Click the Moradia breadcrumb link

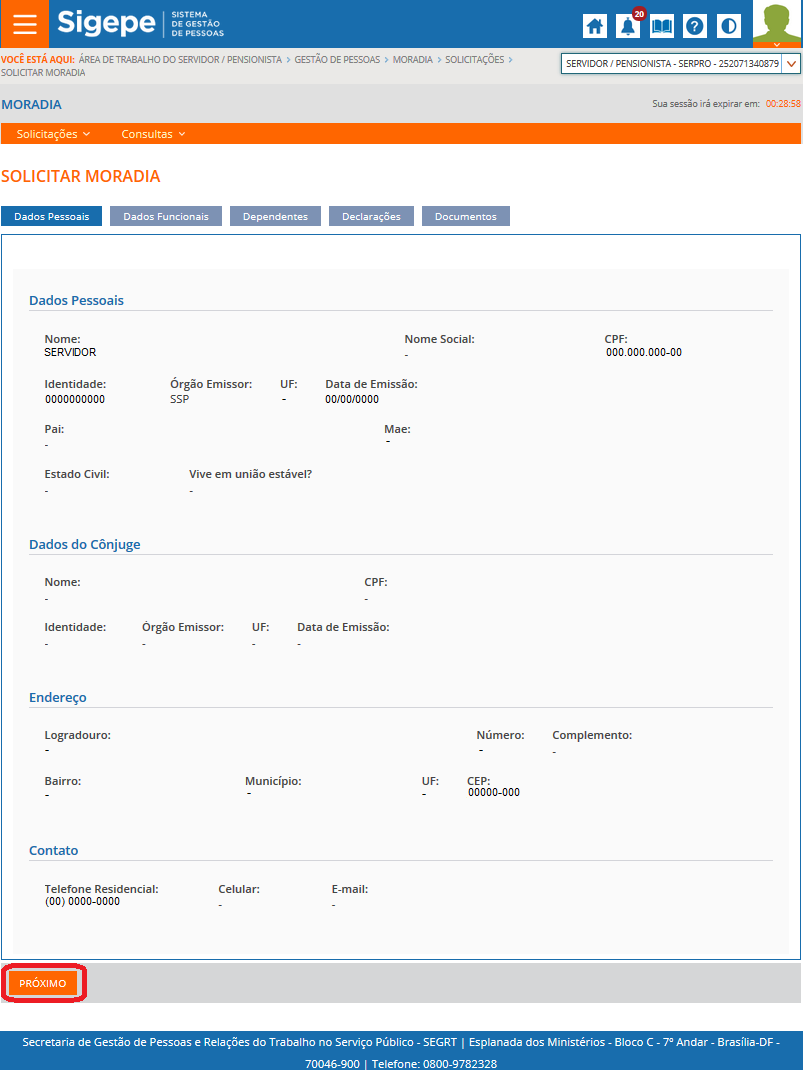412,60
